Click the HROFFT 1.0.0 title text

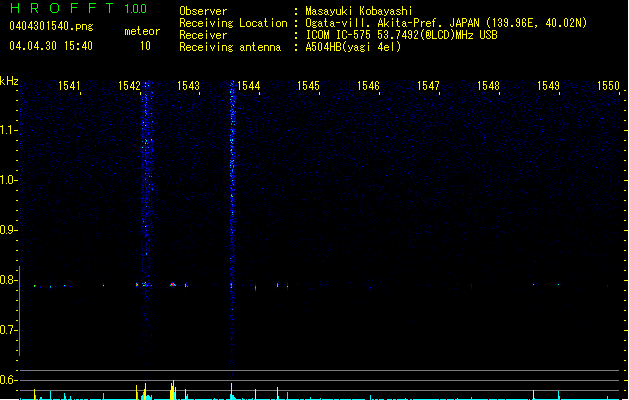(x=79, y=8)
